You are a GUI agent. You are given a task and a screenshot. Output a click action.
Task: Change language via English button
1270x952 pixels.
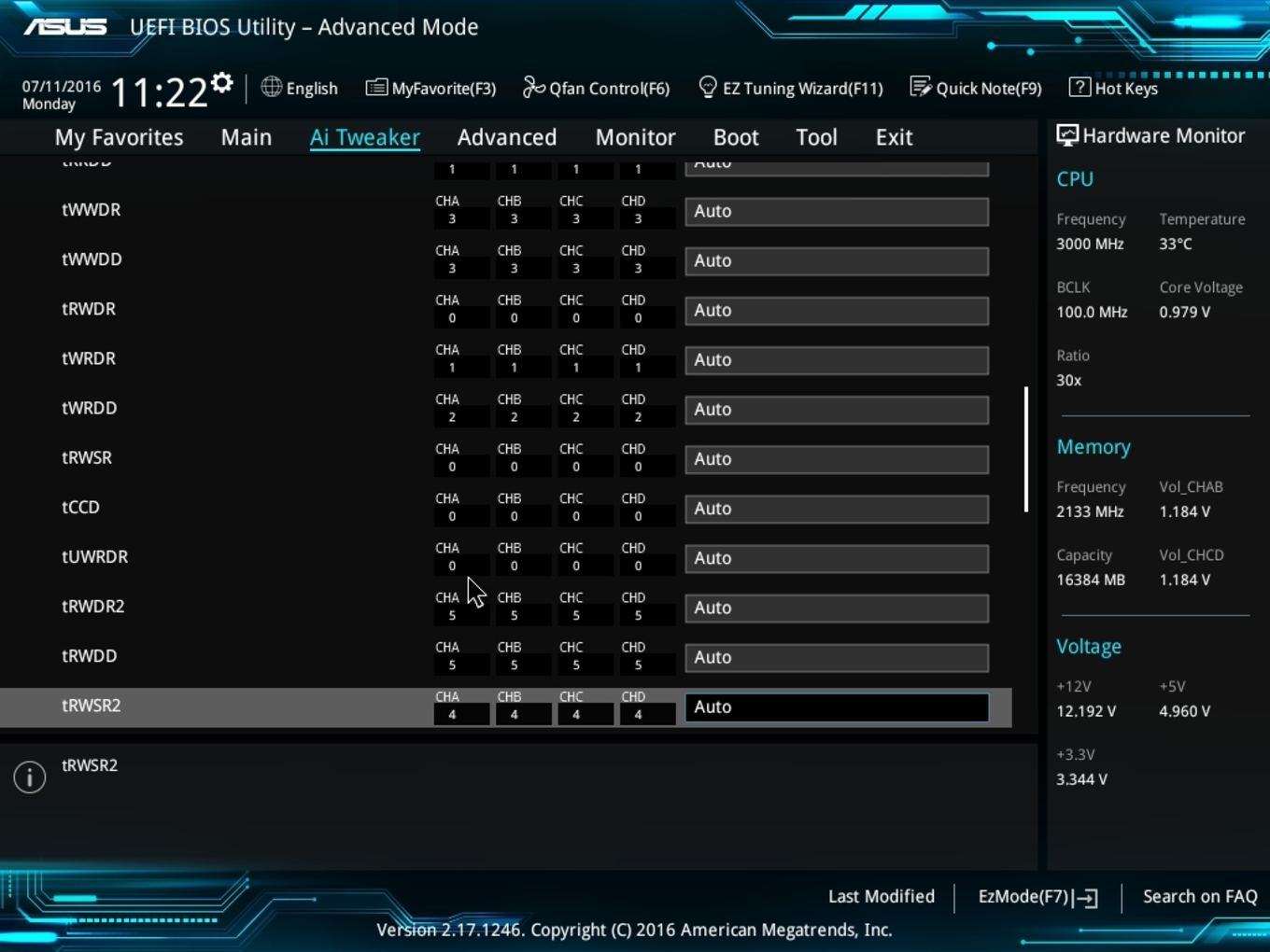pyautogui.click(x=300, y=88)
